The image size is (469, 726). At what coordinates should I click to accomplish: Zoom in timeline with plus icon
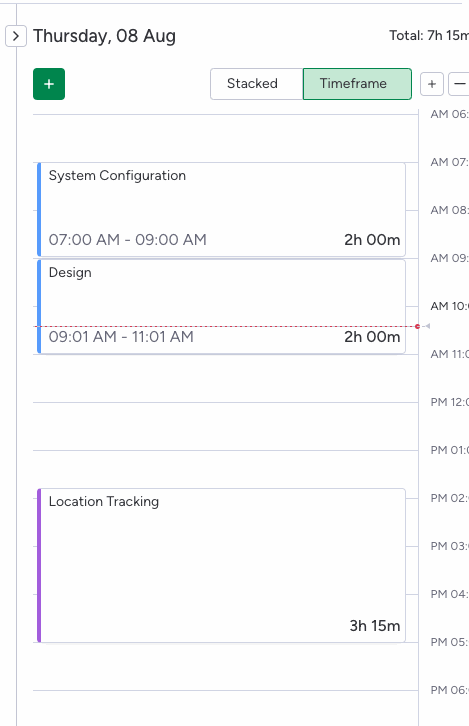431,84
